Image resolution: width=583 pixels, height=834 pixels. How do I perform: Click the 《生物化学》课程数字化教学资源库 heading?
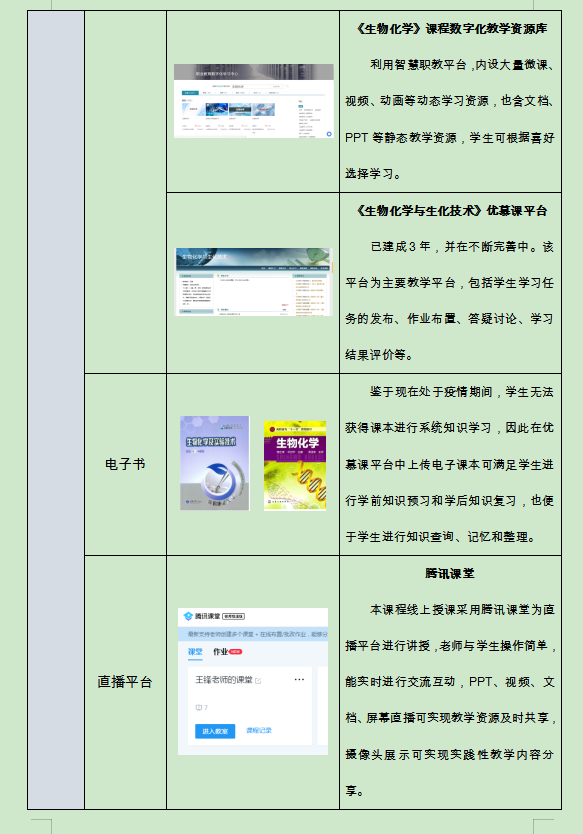pyautogui.click(x=451, y=29)
